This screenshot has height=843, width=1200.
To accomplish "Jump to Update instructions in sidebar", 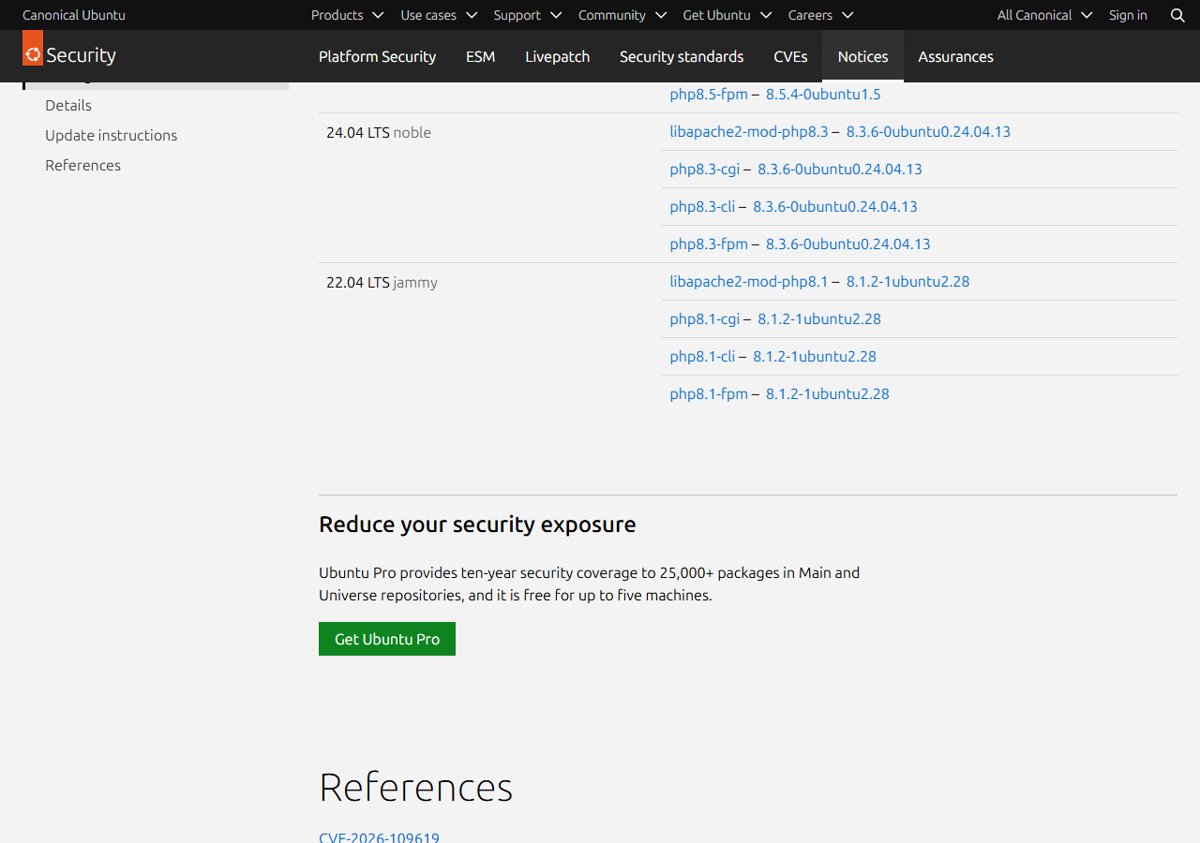I will [x=111, y=135].
